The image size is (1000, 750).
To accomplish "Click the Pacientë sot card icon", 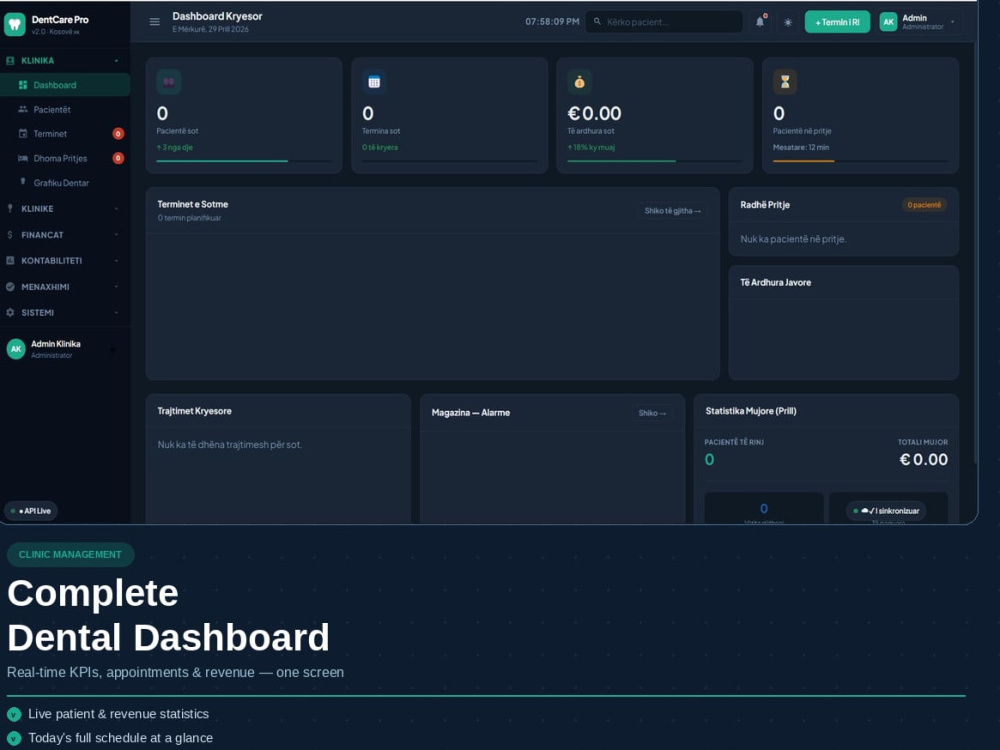I will [x=169, y=82].
